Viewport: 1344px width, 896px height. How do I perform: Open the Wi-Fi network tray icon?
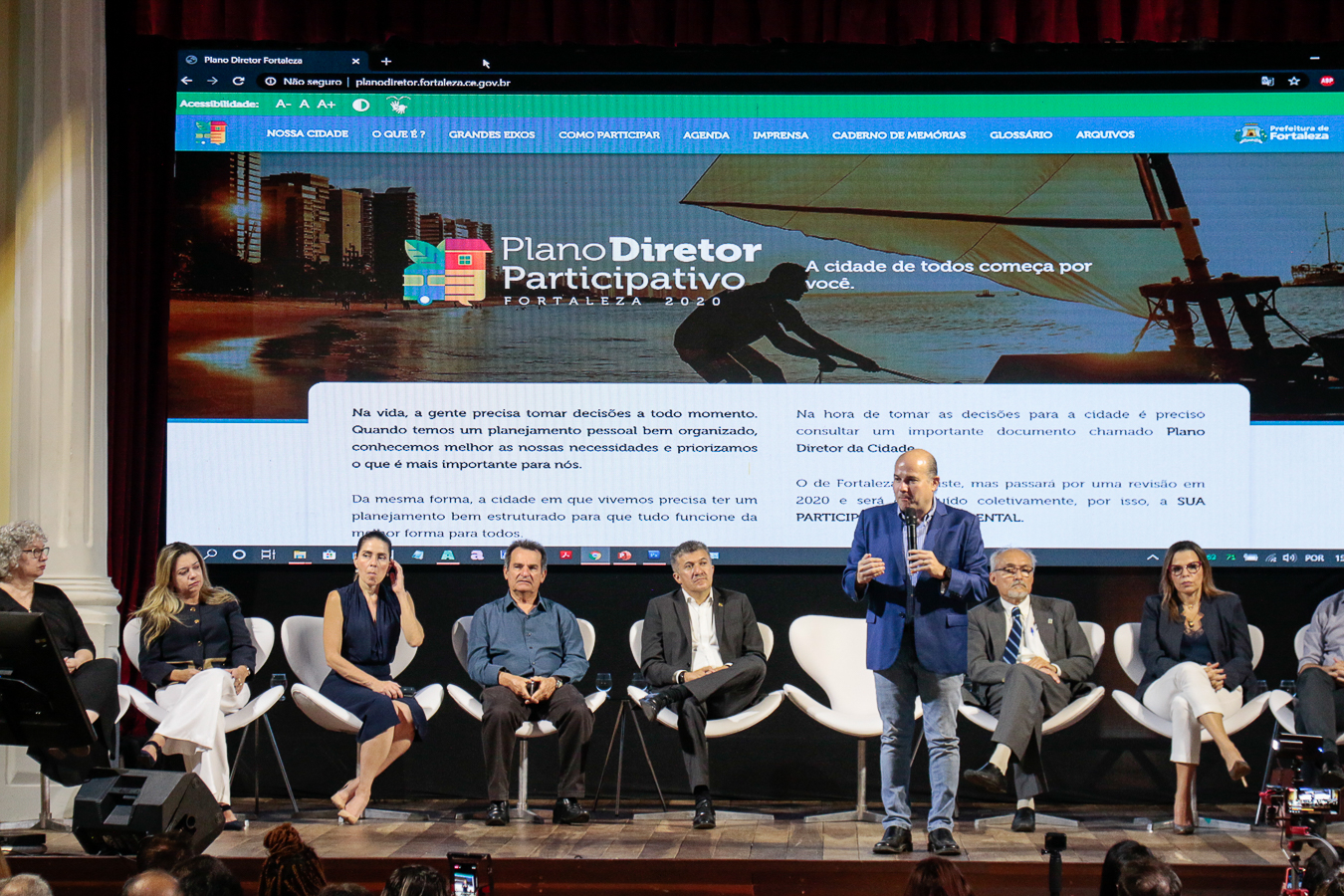pos(1270,558)
